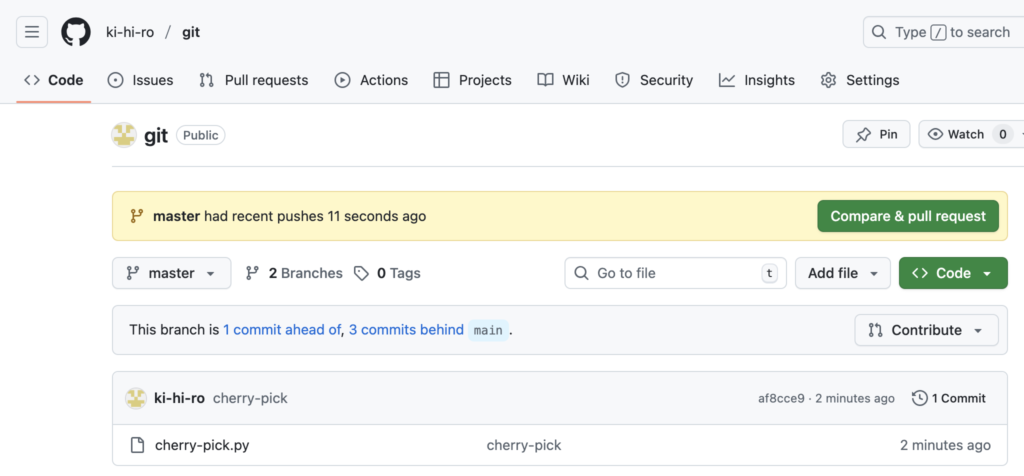
Task: Click the tag icon next to Tags
Action: 361,273
